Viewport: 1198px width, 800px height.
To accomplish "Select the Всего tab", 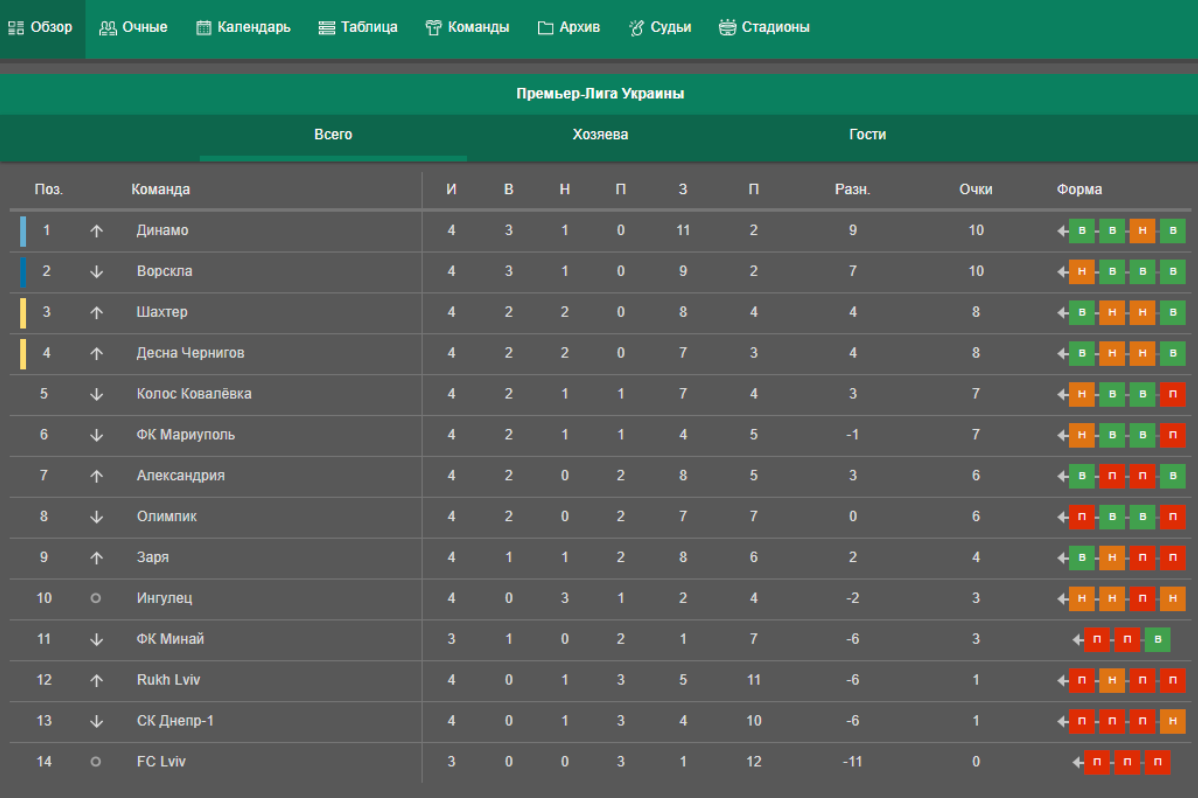I will 333,134.
